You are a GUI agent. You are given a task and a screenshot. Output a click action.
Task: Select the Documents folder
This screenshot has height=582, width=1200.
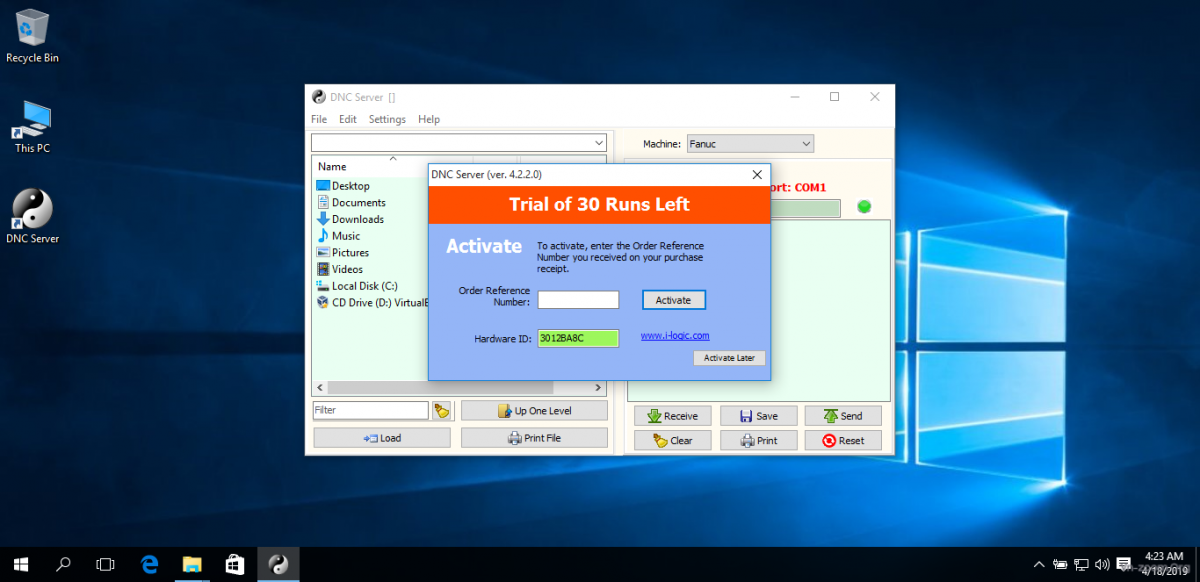[x=358, y=203]
